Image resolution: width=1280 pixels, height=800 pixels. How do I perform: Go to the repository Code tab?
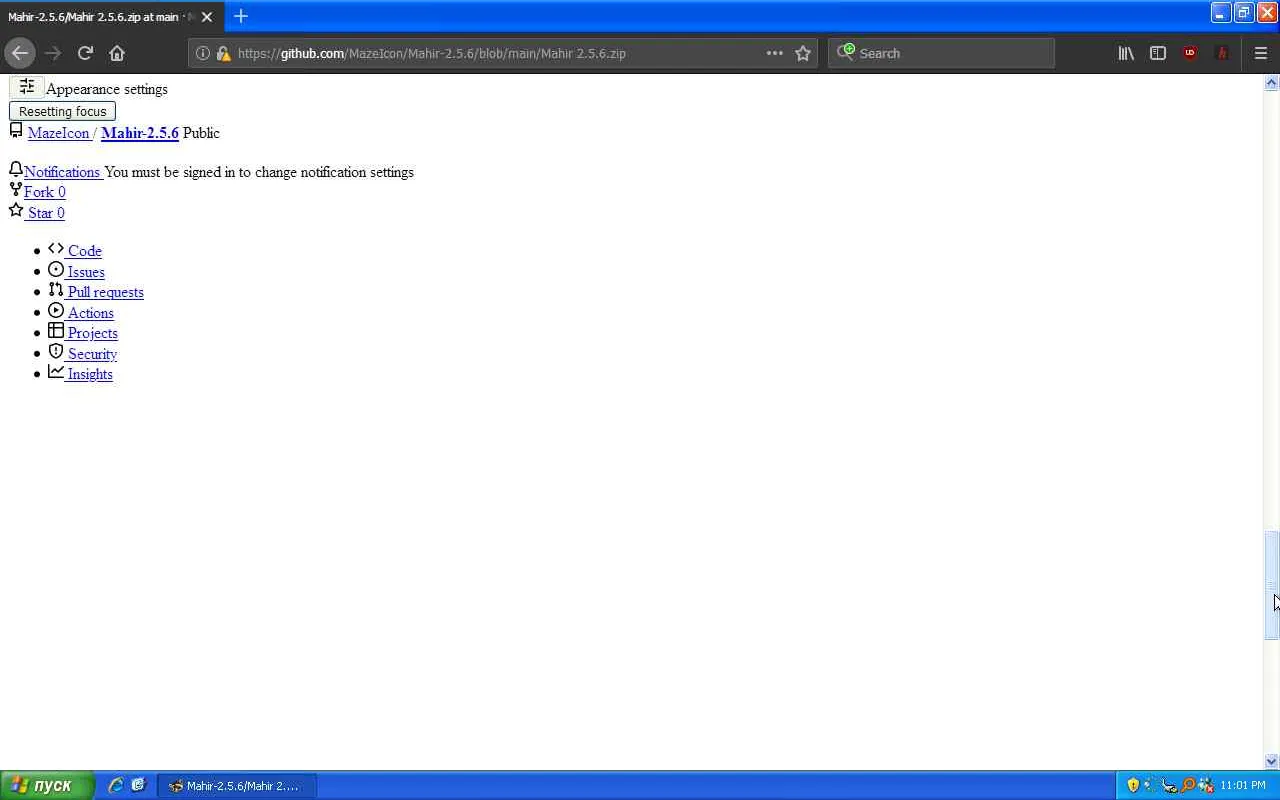84,251
